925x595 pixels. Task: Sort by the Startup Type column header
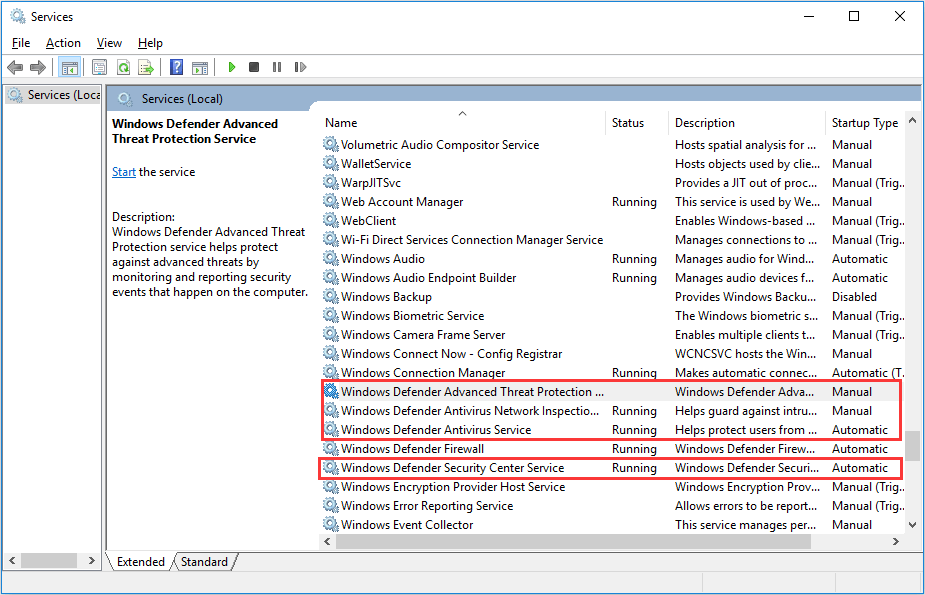[865, 123]
